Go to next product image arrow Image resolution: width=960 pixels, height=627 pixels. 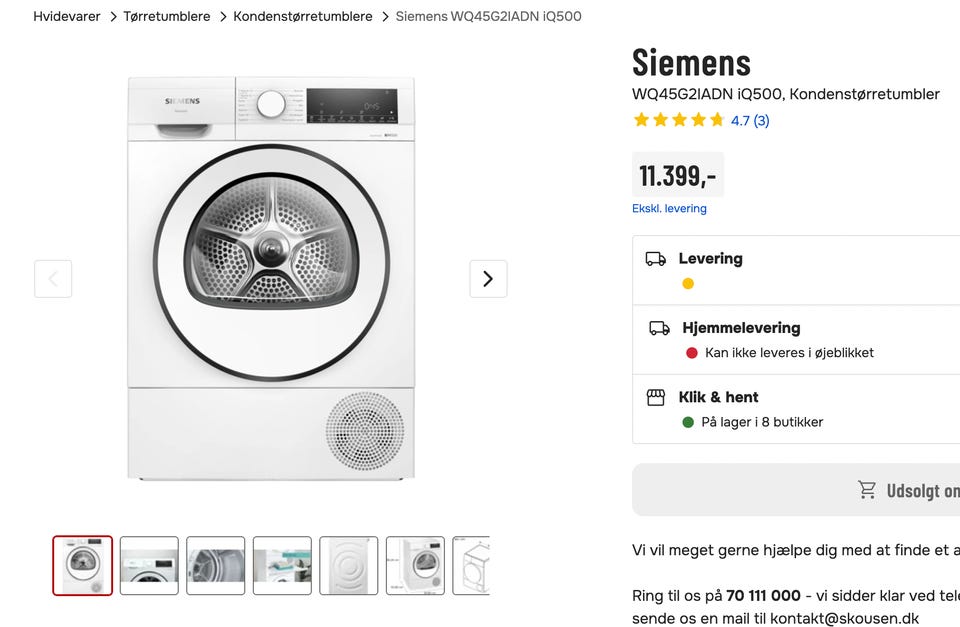point(488,279)
